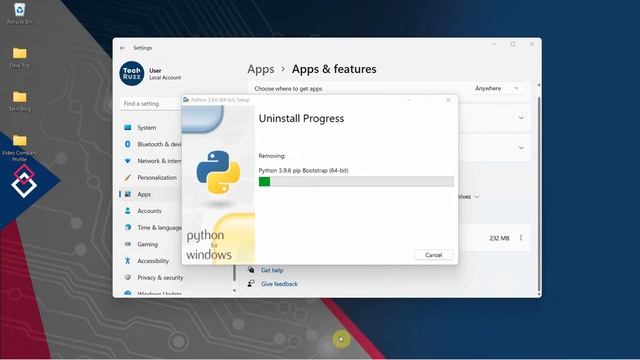Expand the second collapsed settings card chevron
The image size is (640, 360).
tap(521, 148)
